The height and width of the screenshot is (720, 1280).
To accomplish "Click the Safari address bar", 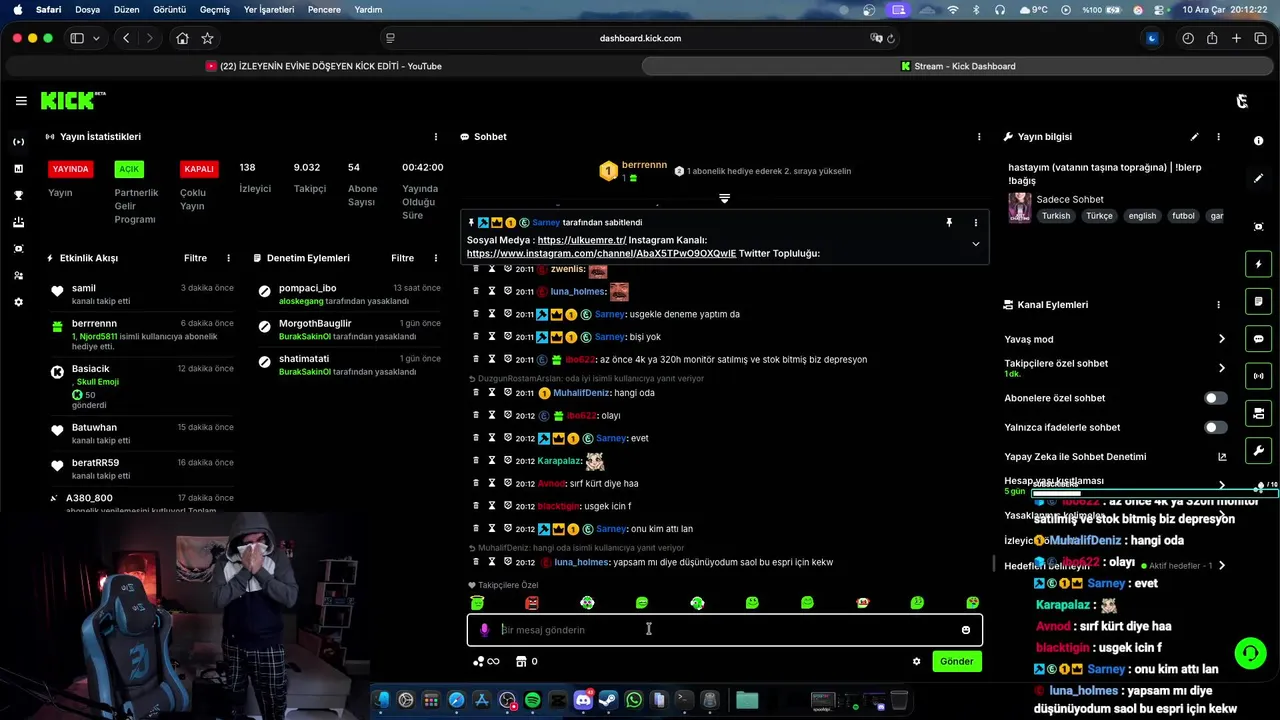I will coord(640,38).
